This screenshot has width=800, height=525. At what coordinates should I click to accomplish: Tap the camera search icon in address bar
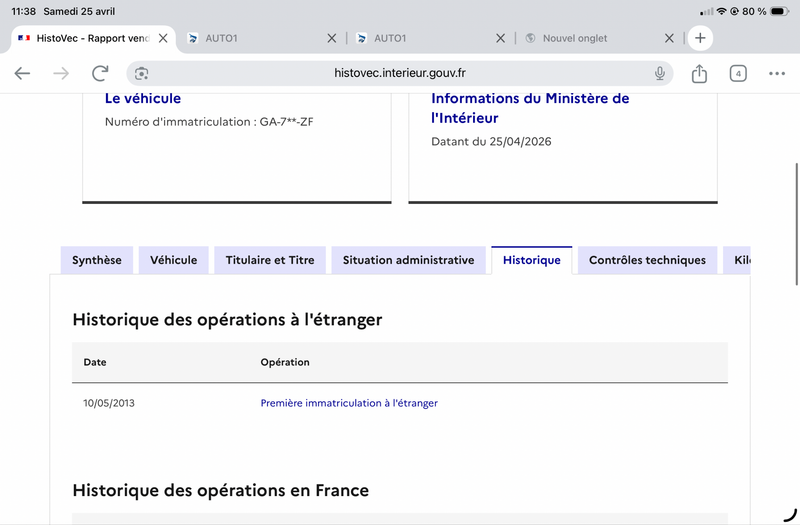tap(141, 73)
